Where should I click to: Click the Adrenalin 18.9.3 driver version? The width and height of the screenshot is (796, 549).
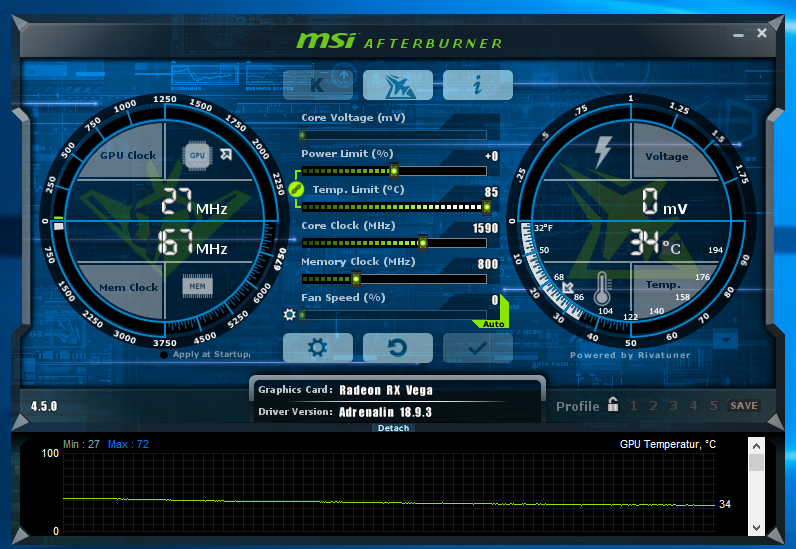pyautogui.click(x=385, y=412)
